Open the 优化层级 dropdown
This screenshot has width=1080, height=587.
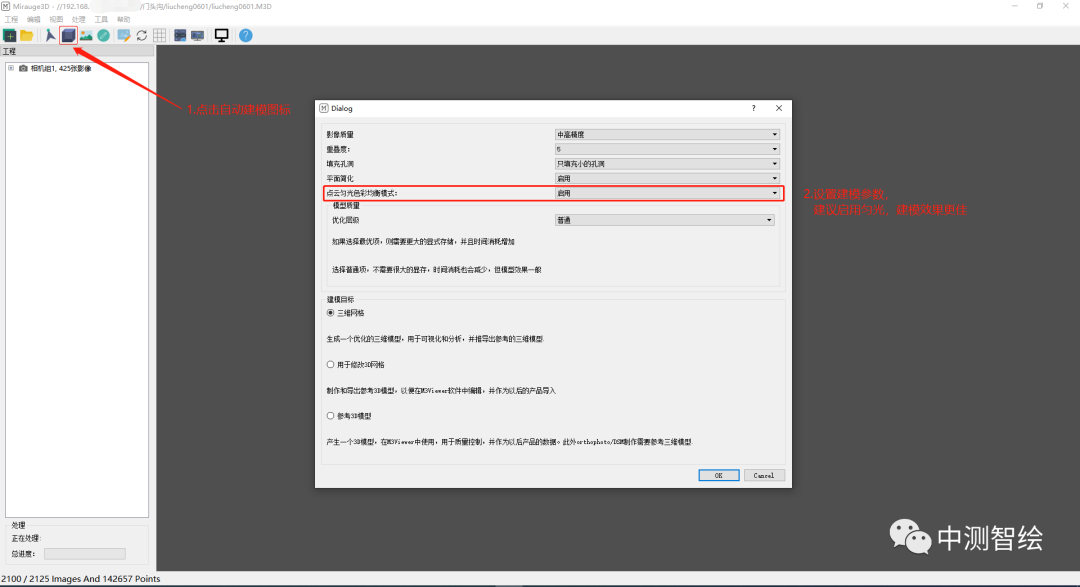665,220
